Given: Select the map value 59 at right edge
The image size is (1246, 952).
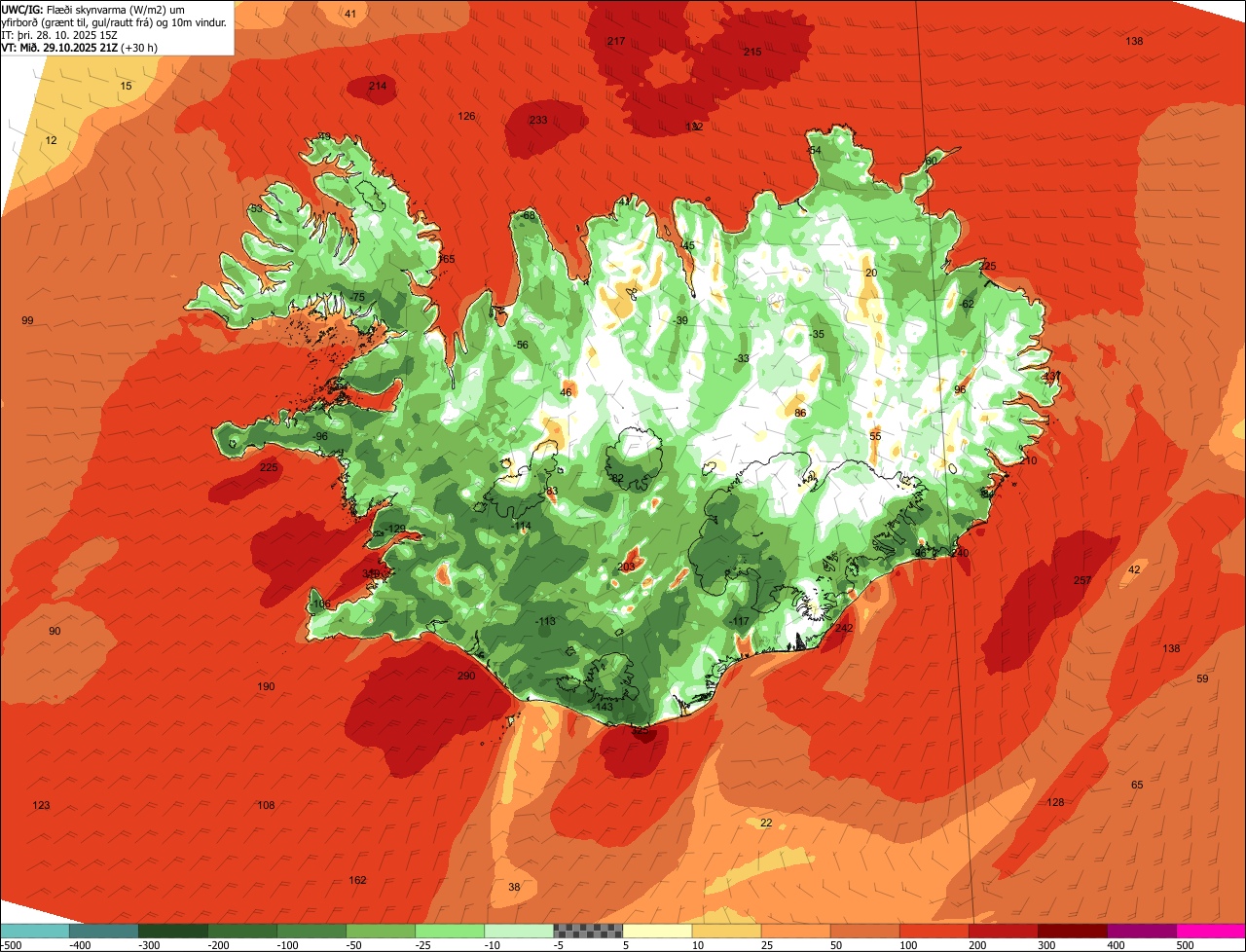Looking at the screenshot, I should [x=1202, y=678].
